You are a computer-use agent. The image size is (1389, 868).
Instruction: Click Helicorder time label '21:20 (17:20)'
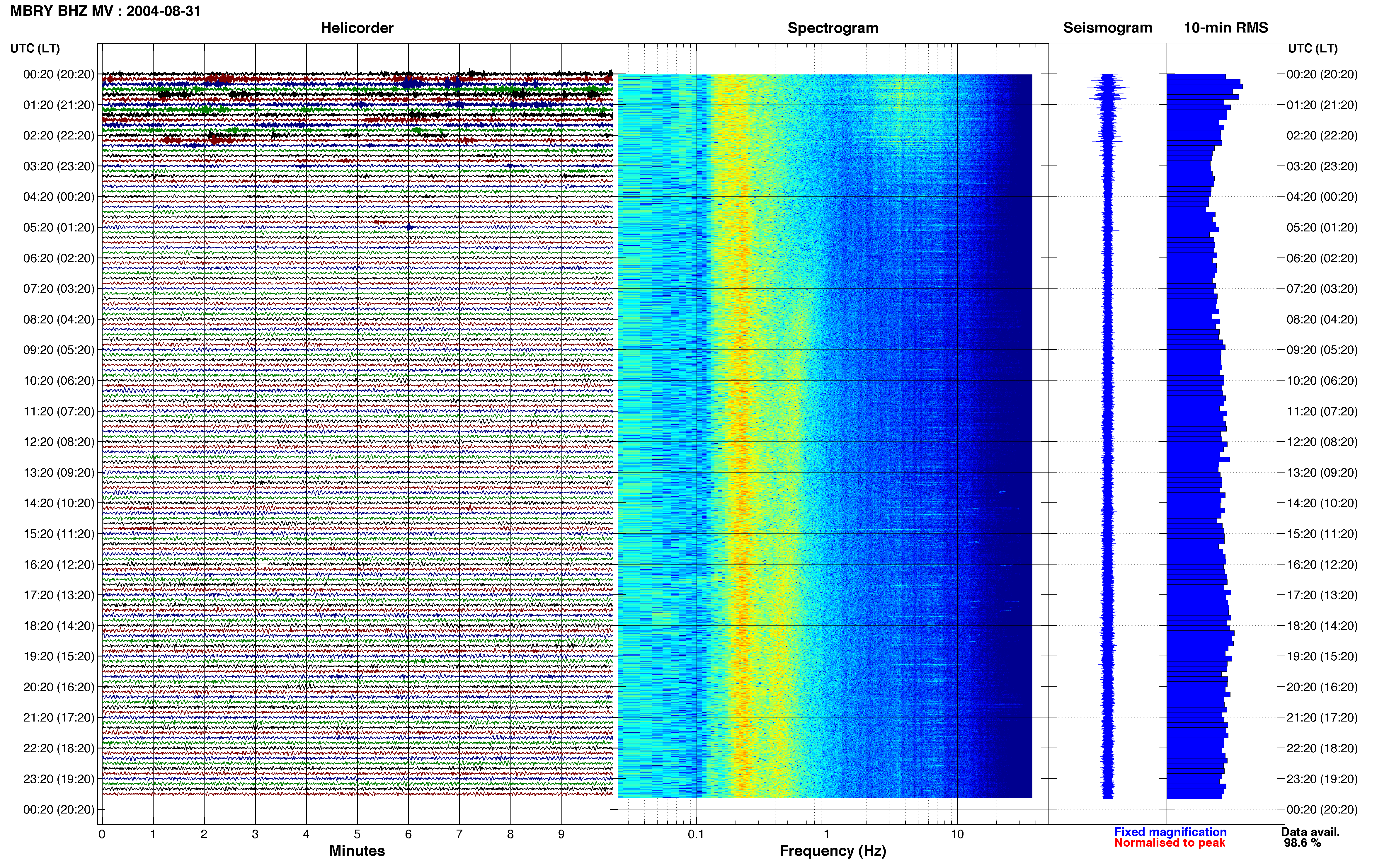point(59,718)
